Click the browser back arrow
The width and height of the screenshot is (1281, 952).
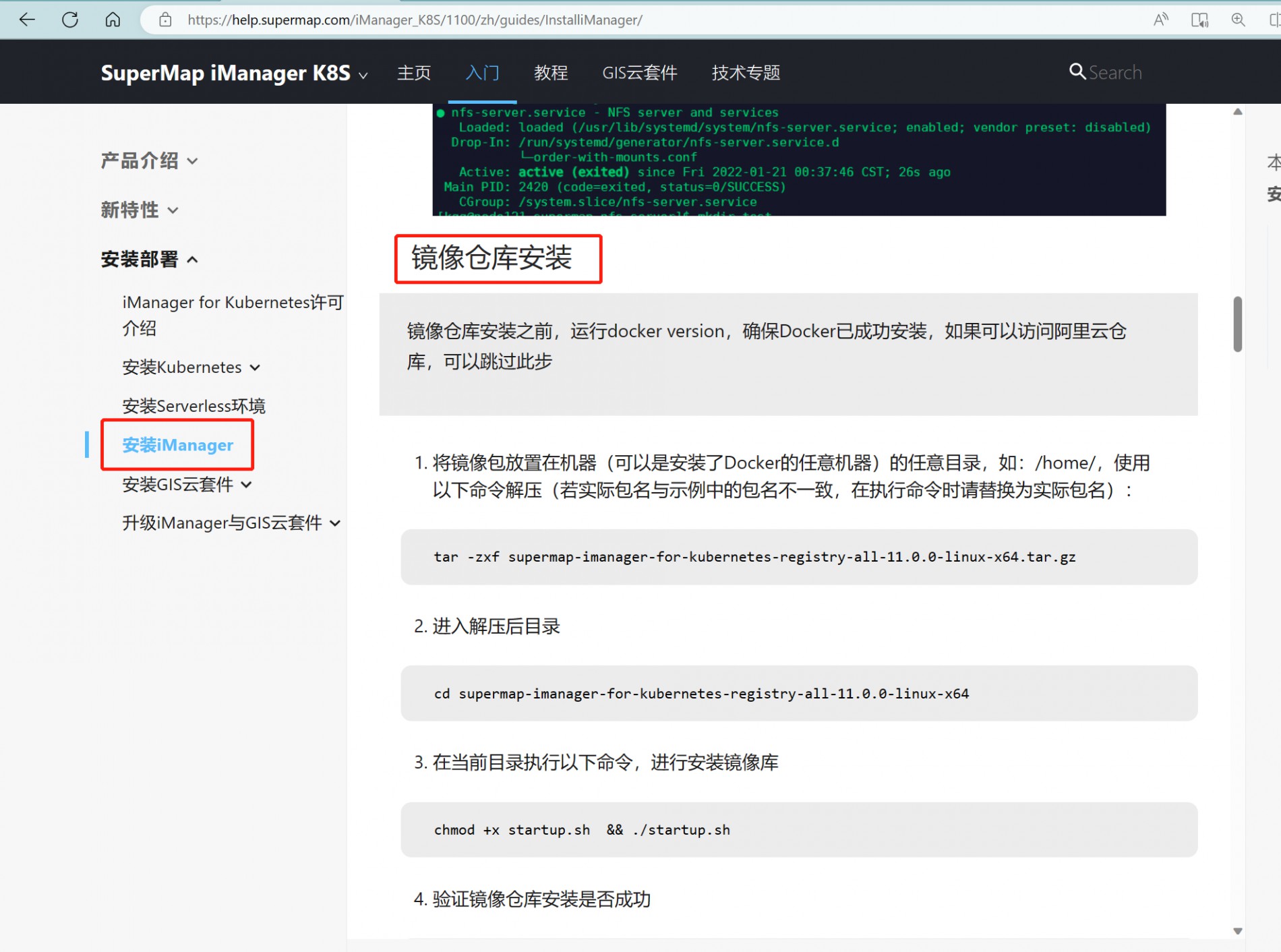(27, 20)
